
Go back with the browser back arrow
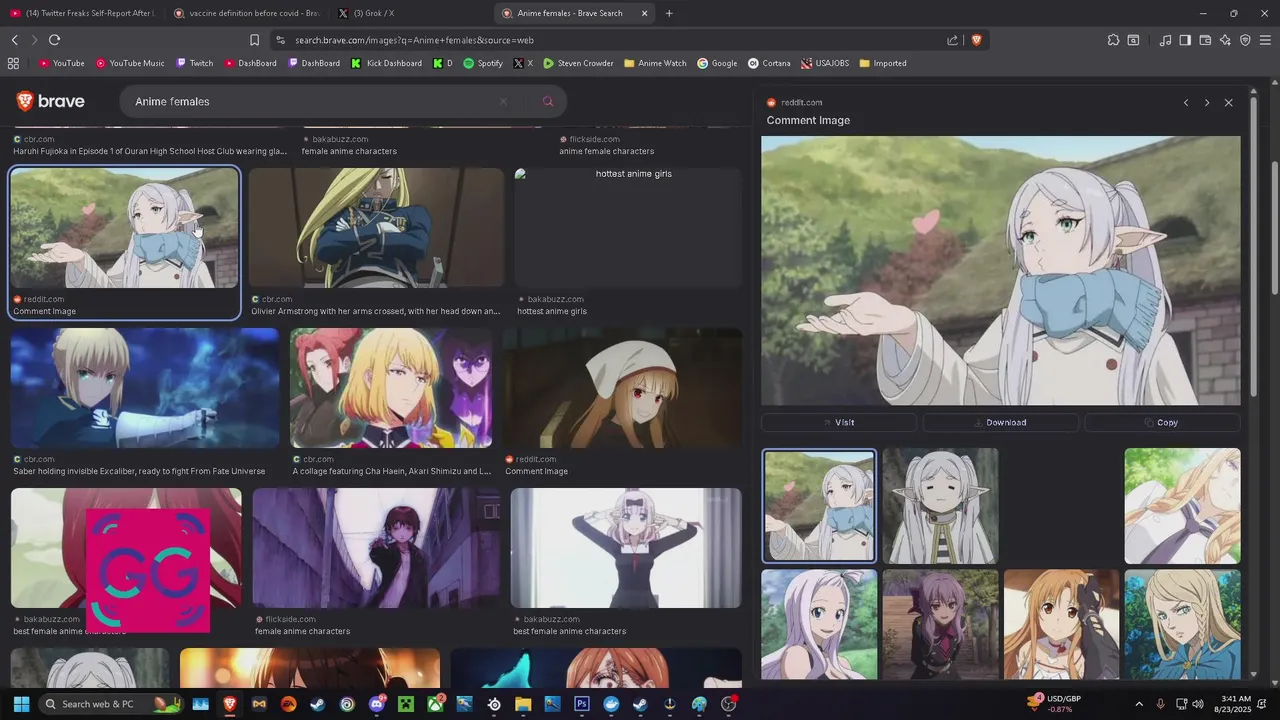click(14, 40)
